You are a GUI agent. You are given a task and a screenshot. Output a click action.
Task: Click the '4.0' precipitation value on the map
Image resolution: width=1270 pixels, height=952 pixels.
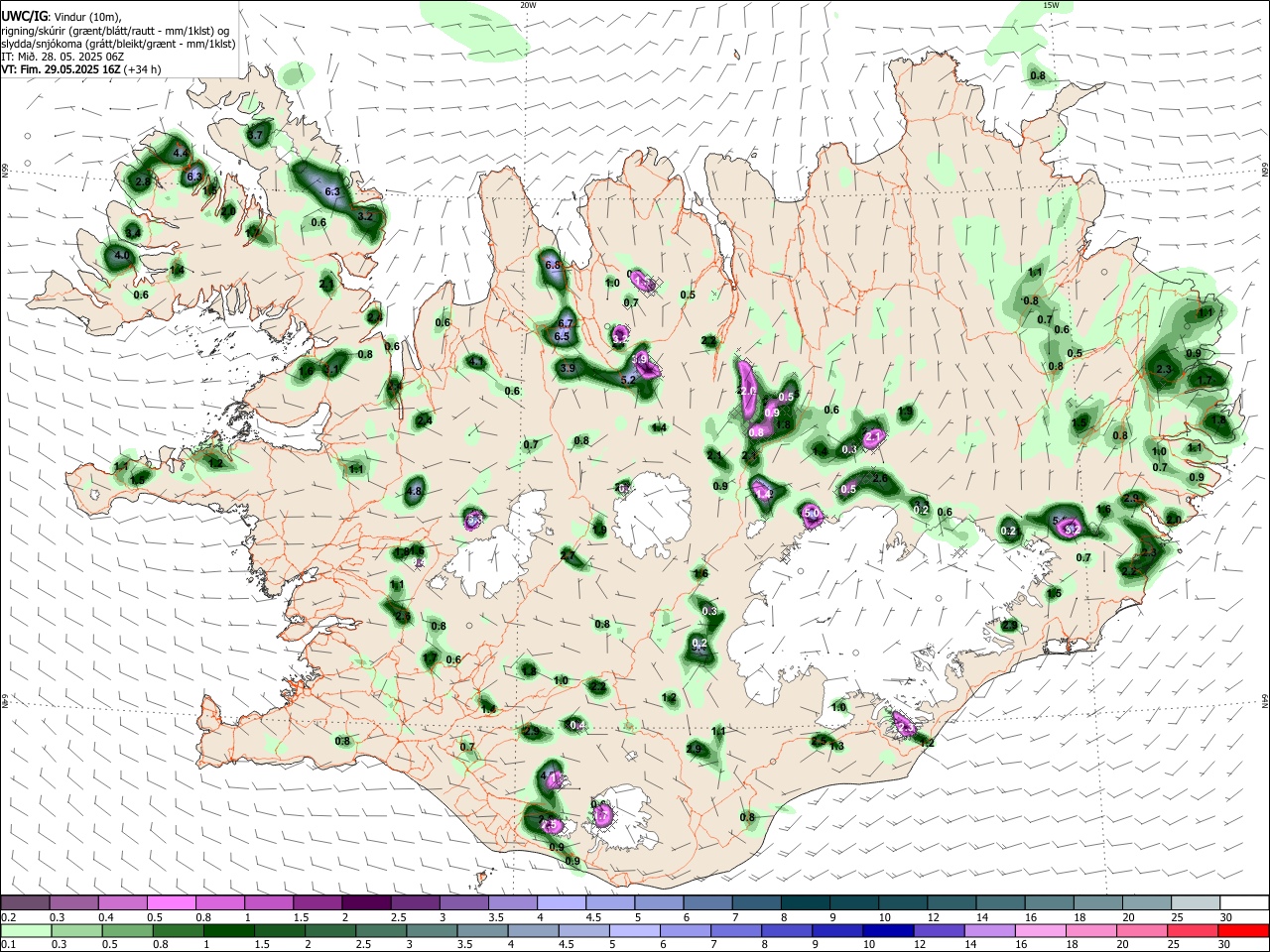[x=122, y=255]
